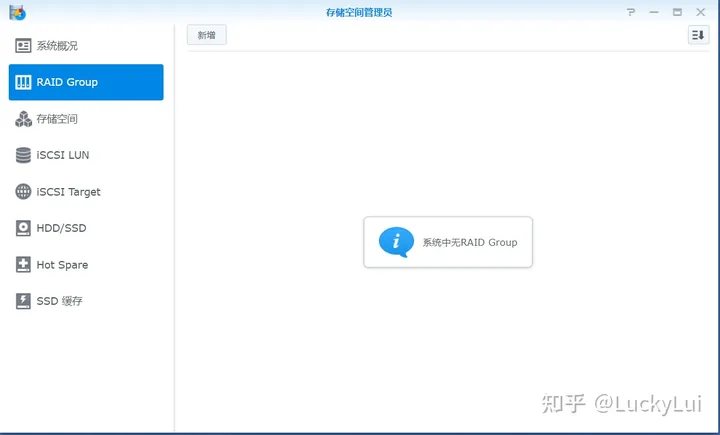The width and height of the screenshot is (720, 435).
Task: Minimize the 存储空间管理员 window
Action: click(x=654, y=12)
